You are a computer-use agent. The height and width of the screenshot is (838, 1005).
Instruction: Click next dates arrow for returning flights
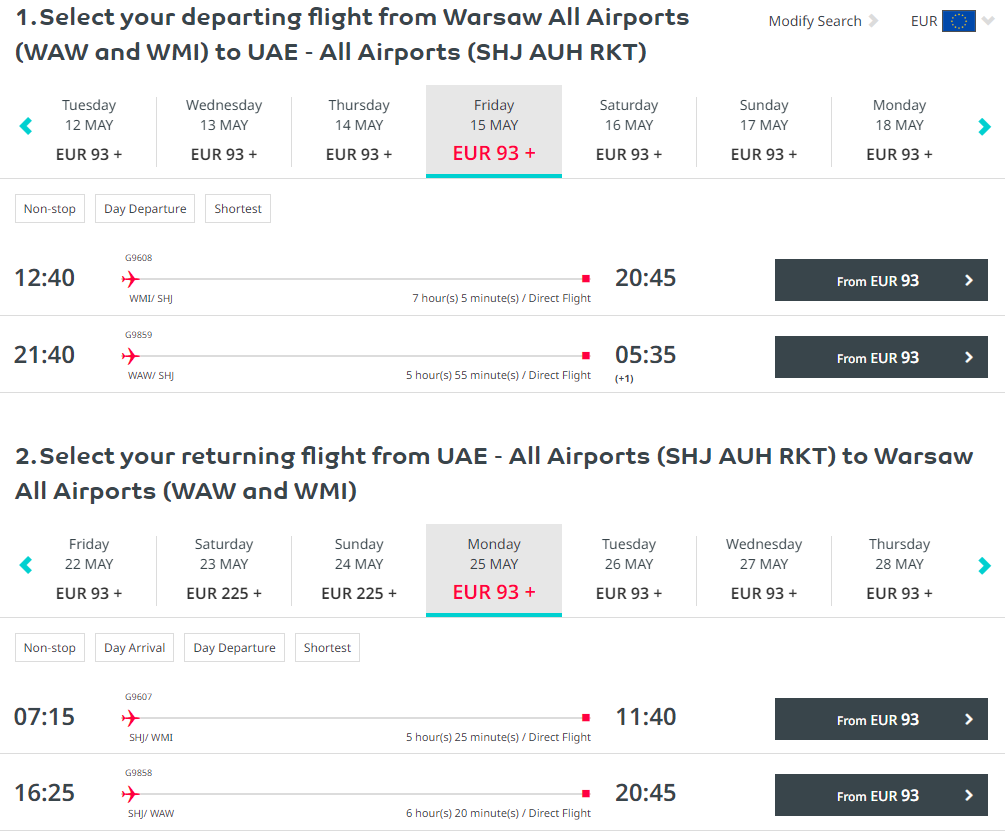coord(984,565)
